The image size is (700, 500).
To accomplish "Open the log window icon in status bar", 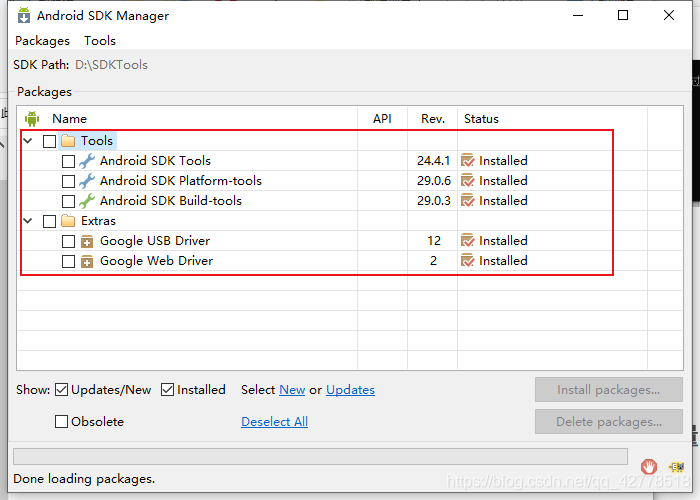I will (677, 467).
